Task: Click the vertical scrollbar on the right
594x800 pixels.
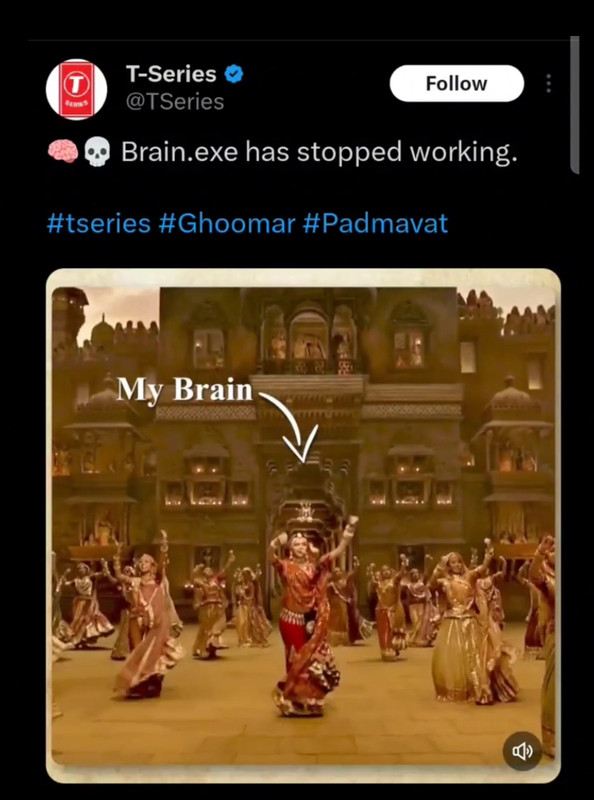Action: pos(575,105)
